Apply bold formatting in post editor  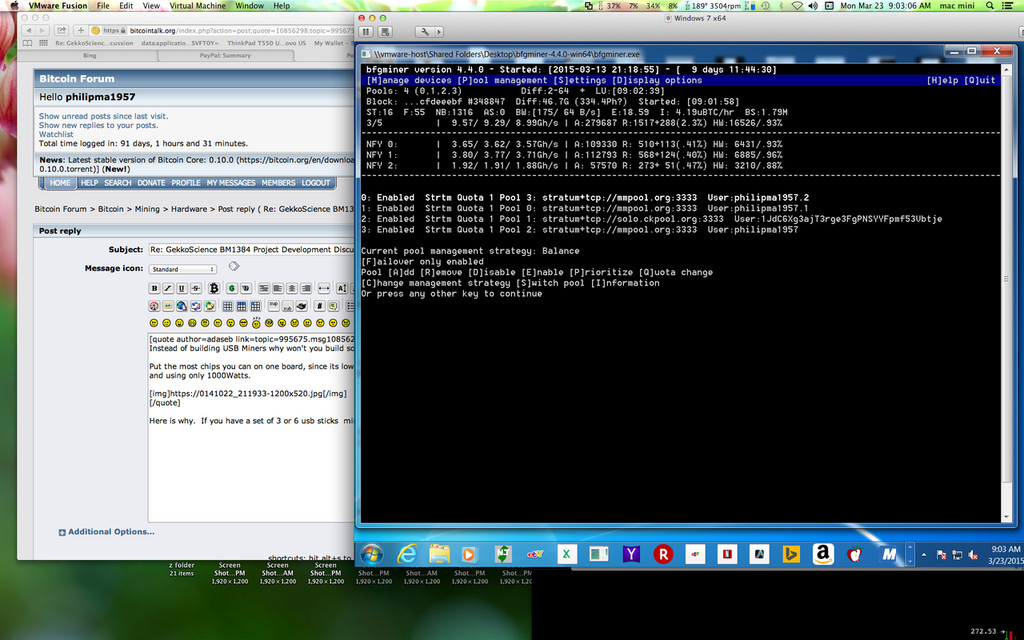point(155,288)
